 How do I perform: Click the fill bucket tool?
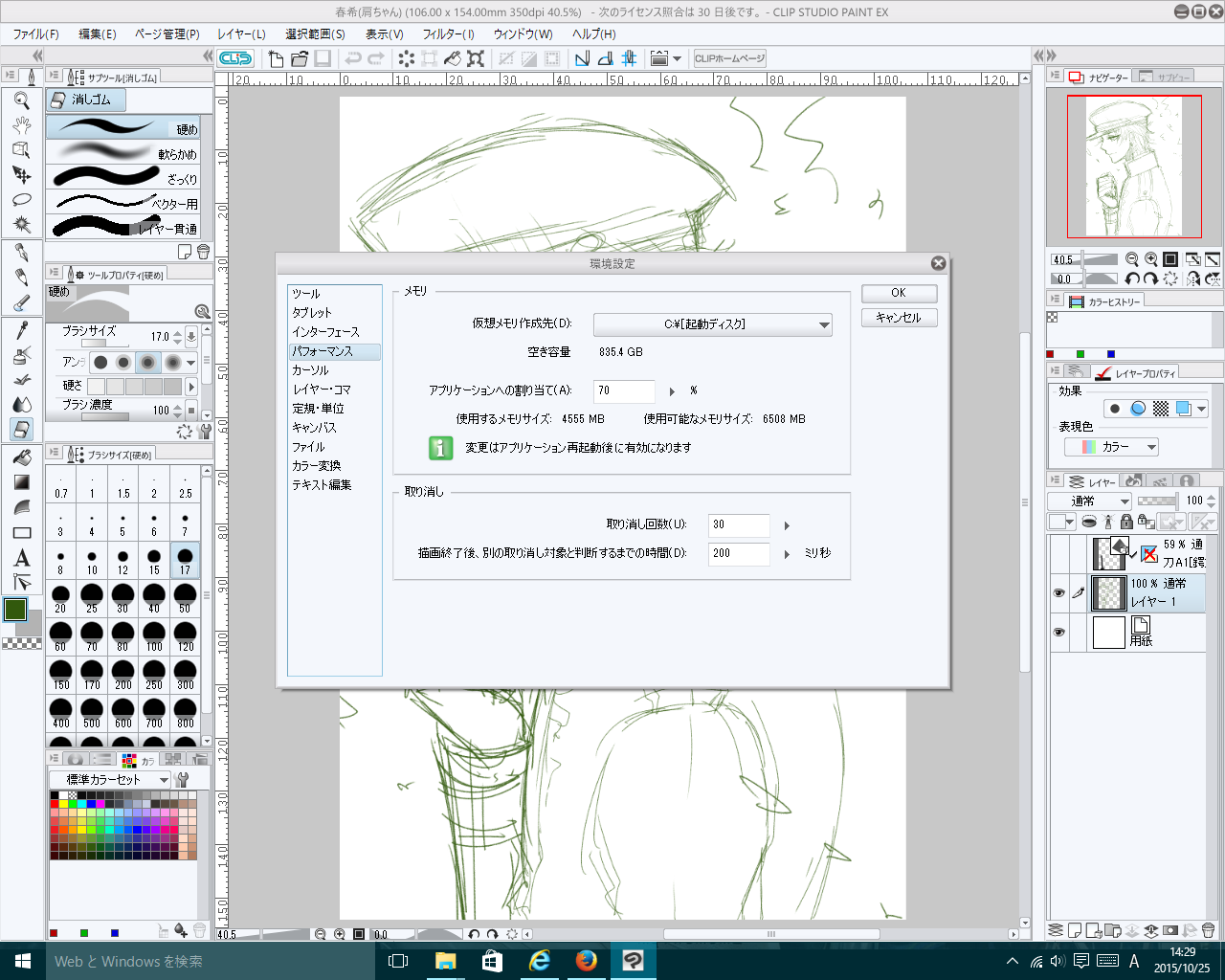[x=22, y=457]
